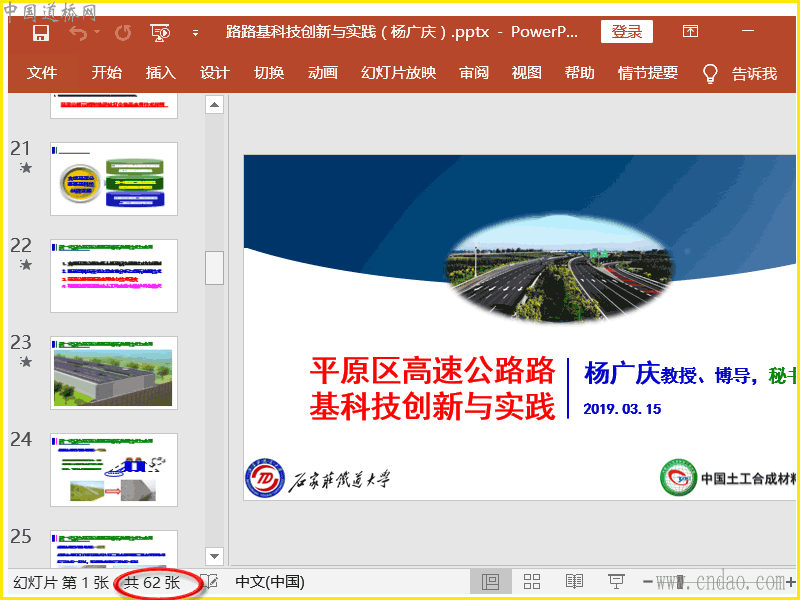Select slide 23 thumbnail

point(114,373)
